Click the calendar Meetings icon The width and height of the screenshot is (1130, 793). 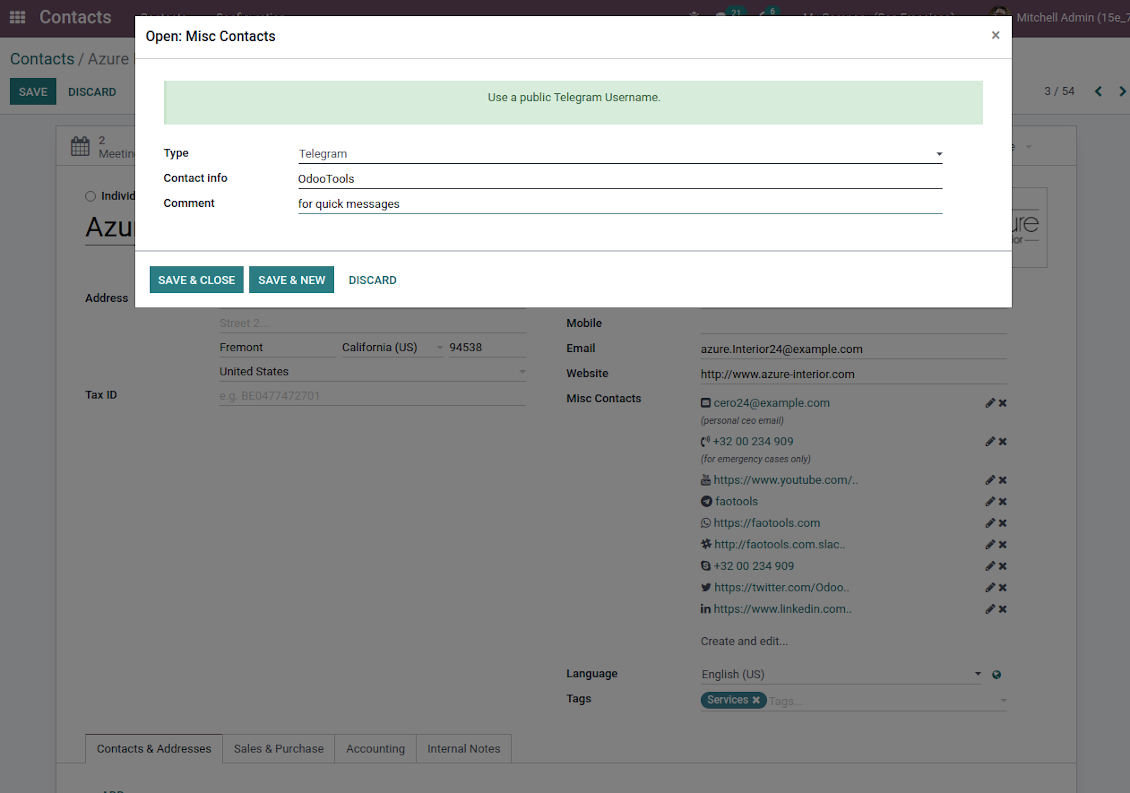pos(80,147)
